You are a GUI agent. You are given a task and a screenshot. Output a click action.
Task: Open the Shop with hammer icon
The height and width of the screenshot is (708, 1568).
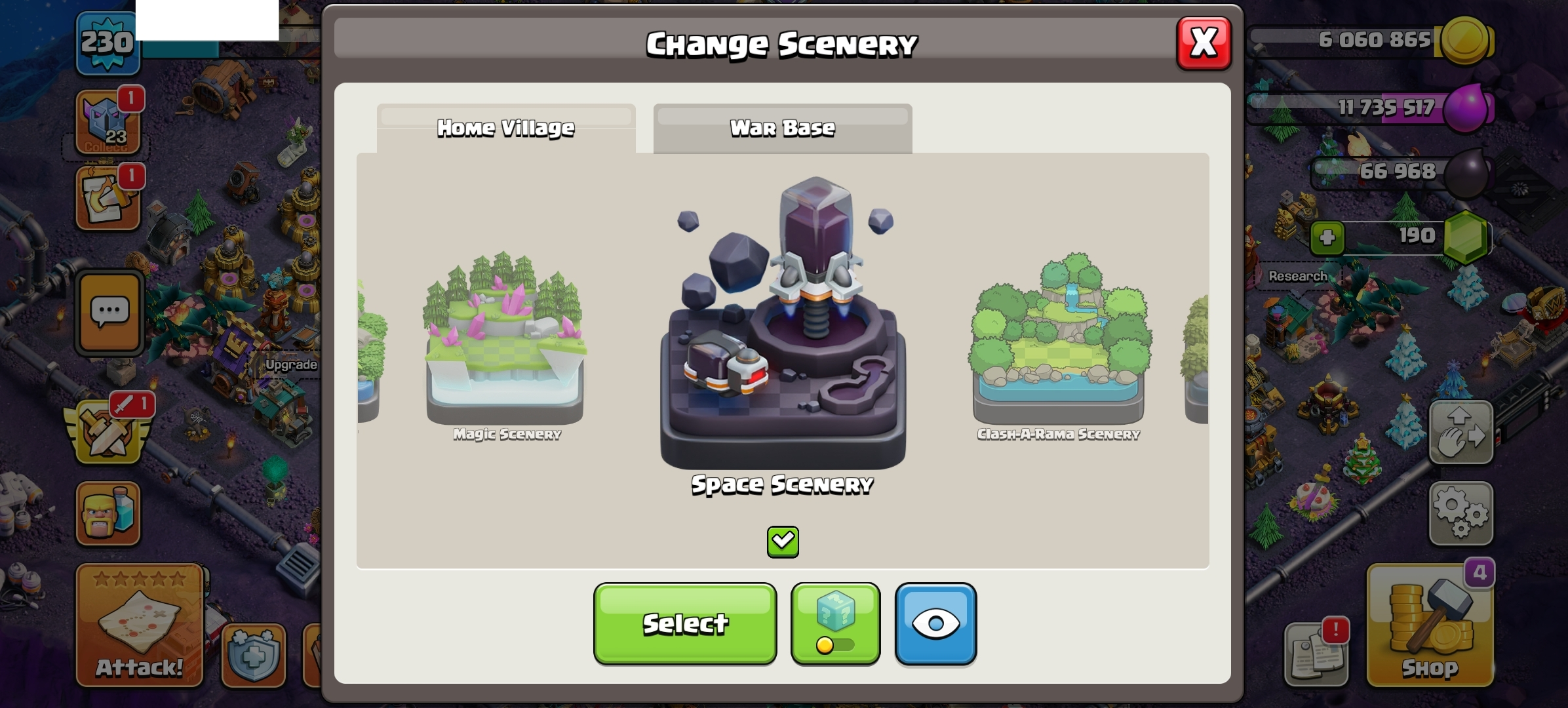(x=1430, y=624)
